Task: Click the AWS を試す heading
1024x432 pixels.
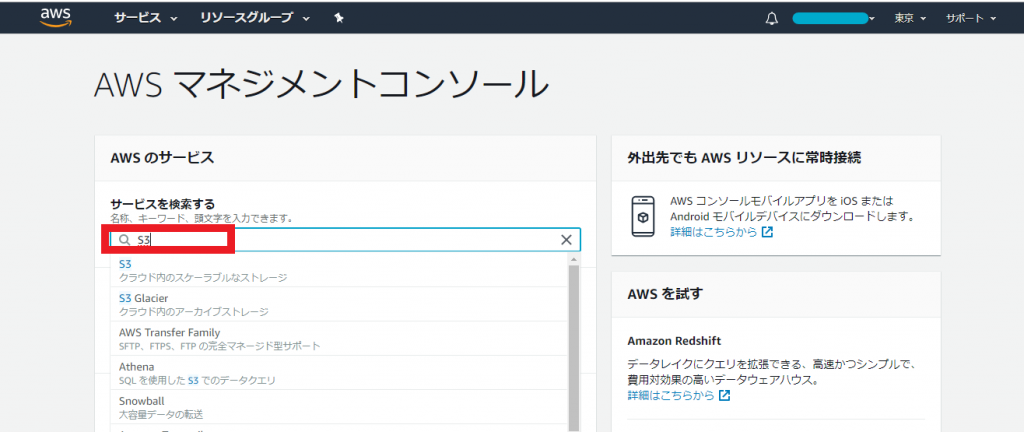Action: [x=665, y=294]
